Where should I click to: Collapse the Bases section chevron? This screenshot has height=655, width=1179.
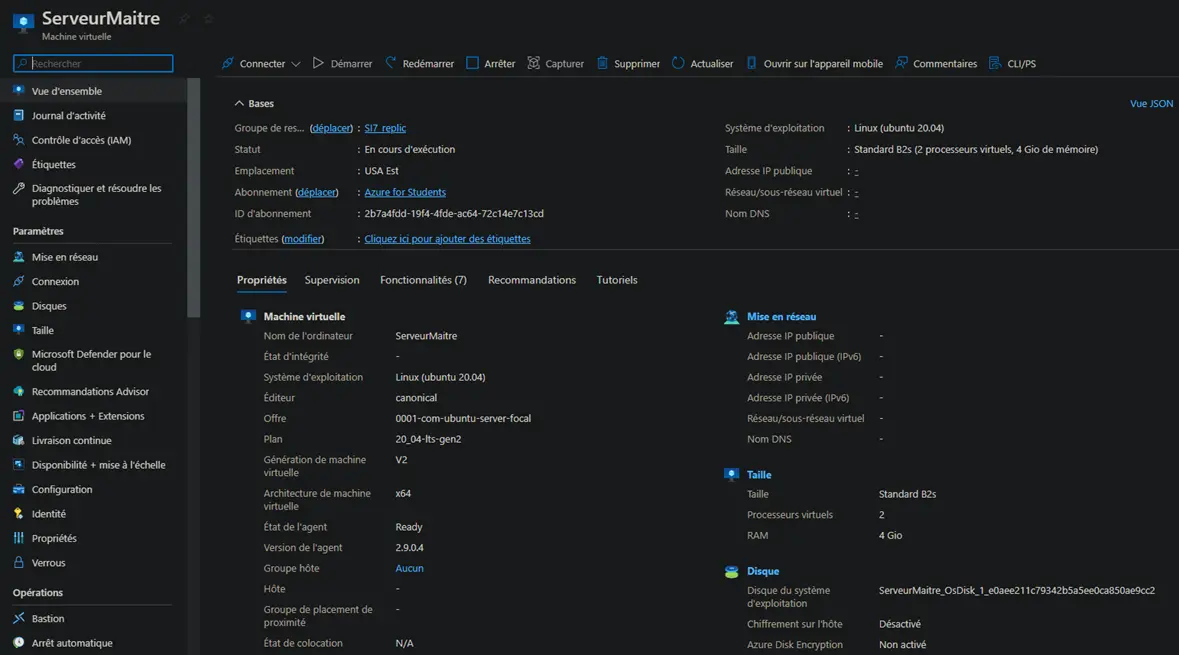click(x=239, y=103)
